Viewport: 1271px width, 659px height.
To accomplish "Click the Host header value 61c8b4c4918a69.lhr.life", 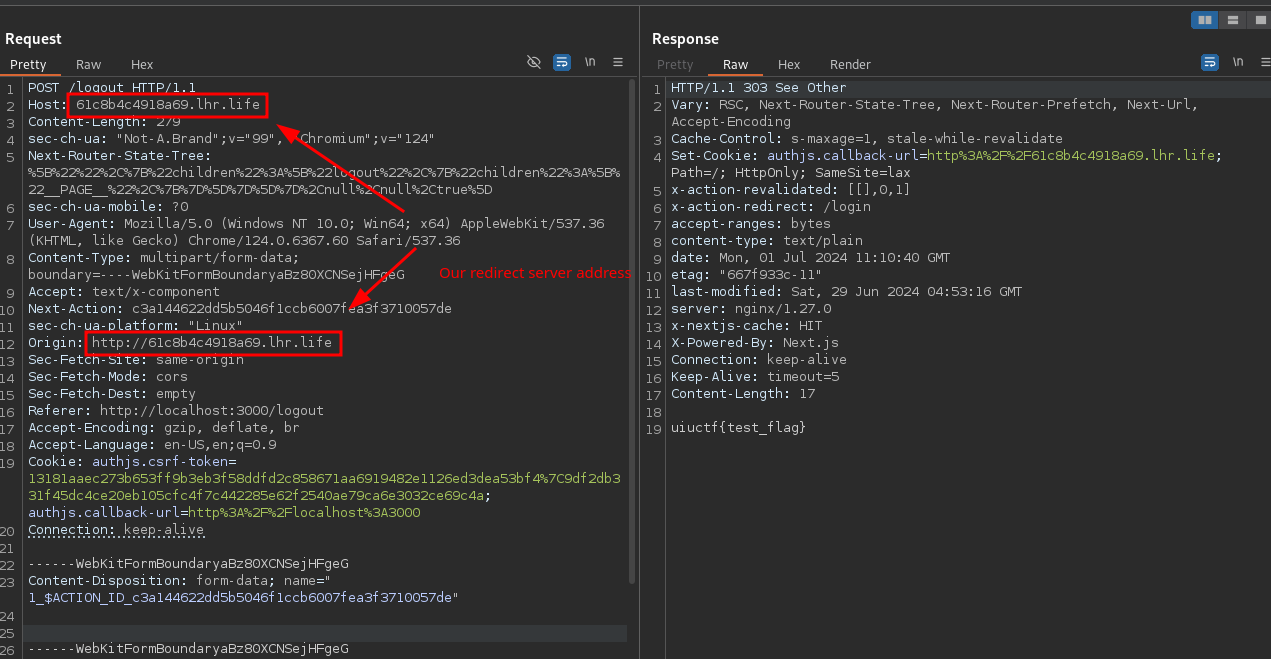I will coord(168,104).
